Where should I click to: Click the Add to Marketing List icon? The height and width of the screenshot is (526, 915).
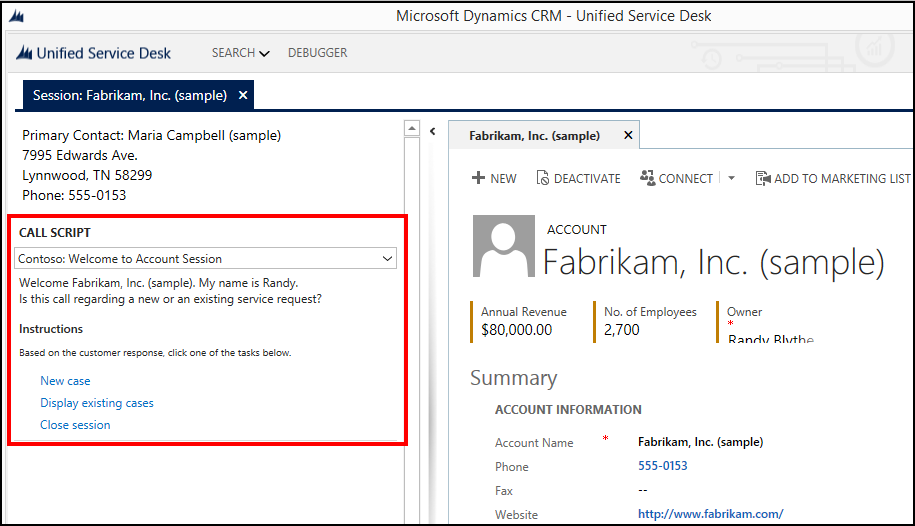[762, 179]
